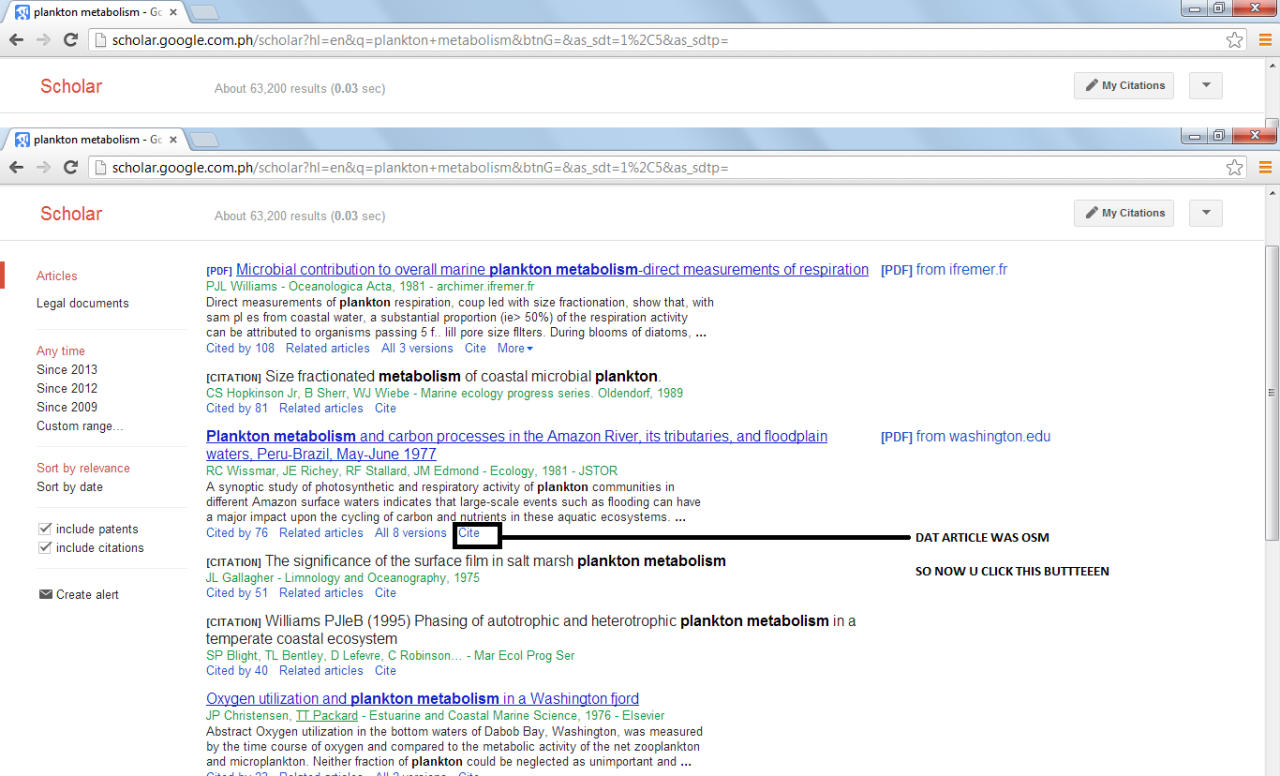Click My Citations button in front window

tap(1124, 213)
